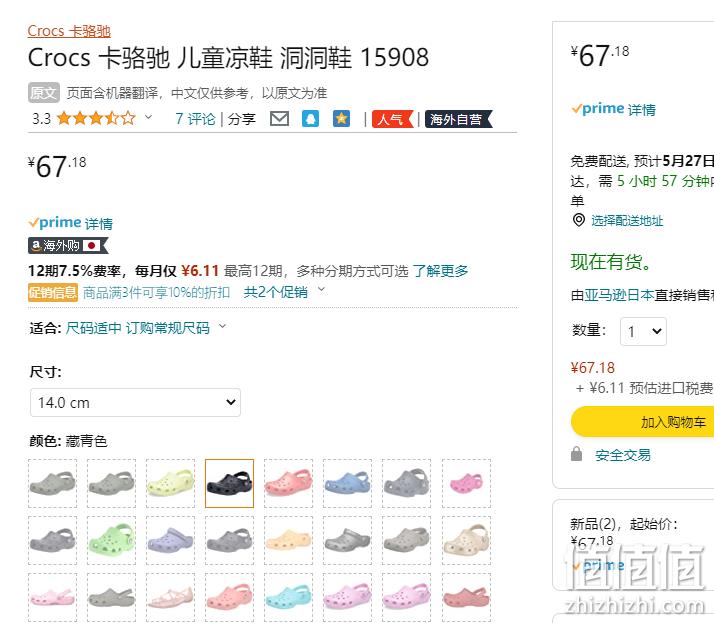Open the Crocs 卡骆驰 brand link
The height and width of the screenshot is (623, 714).
tap(69, 31)
